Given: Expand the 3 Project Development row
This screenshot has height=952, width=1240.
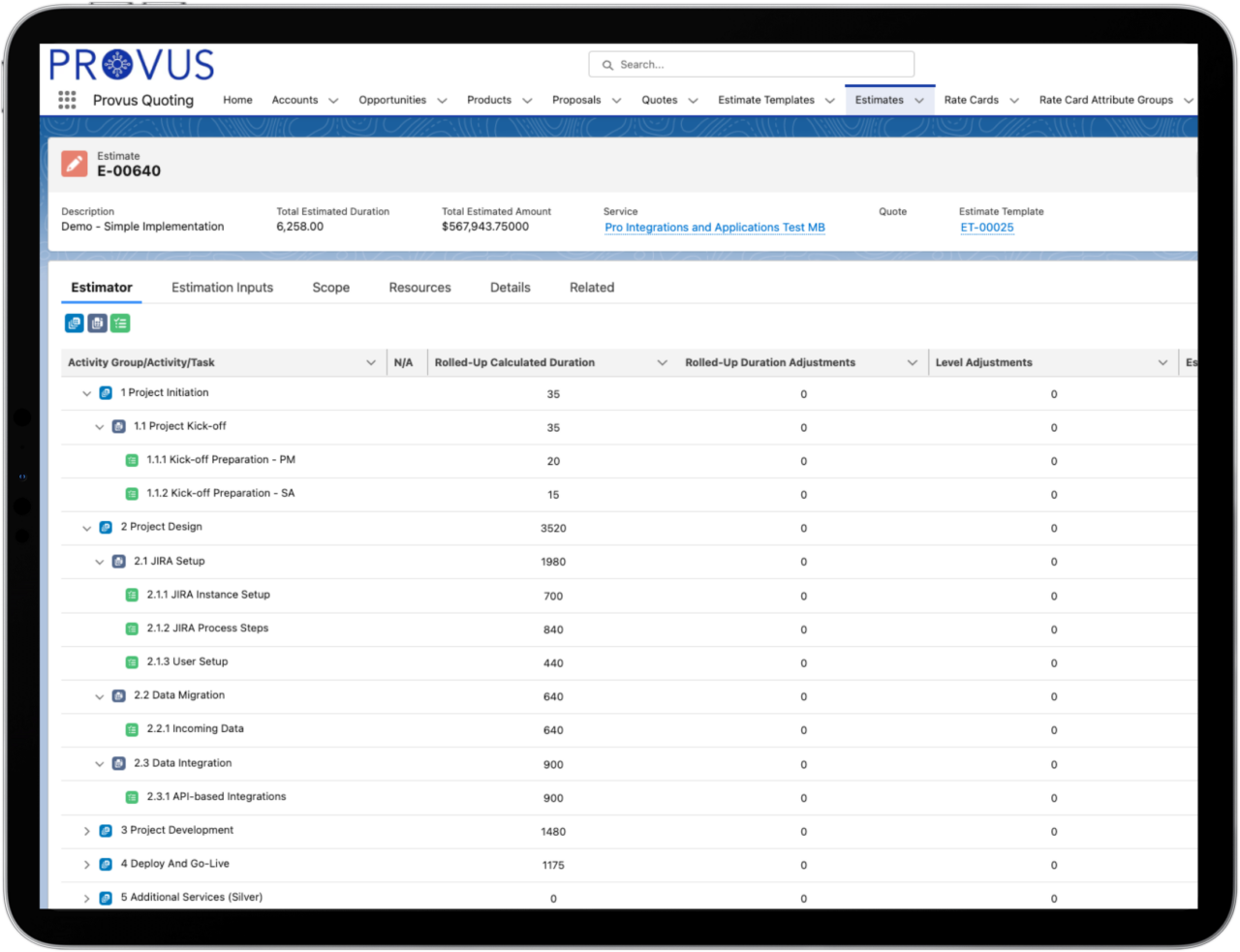Looking at the screenshot, I should [x=86, y=830].
